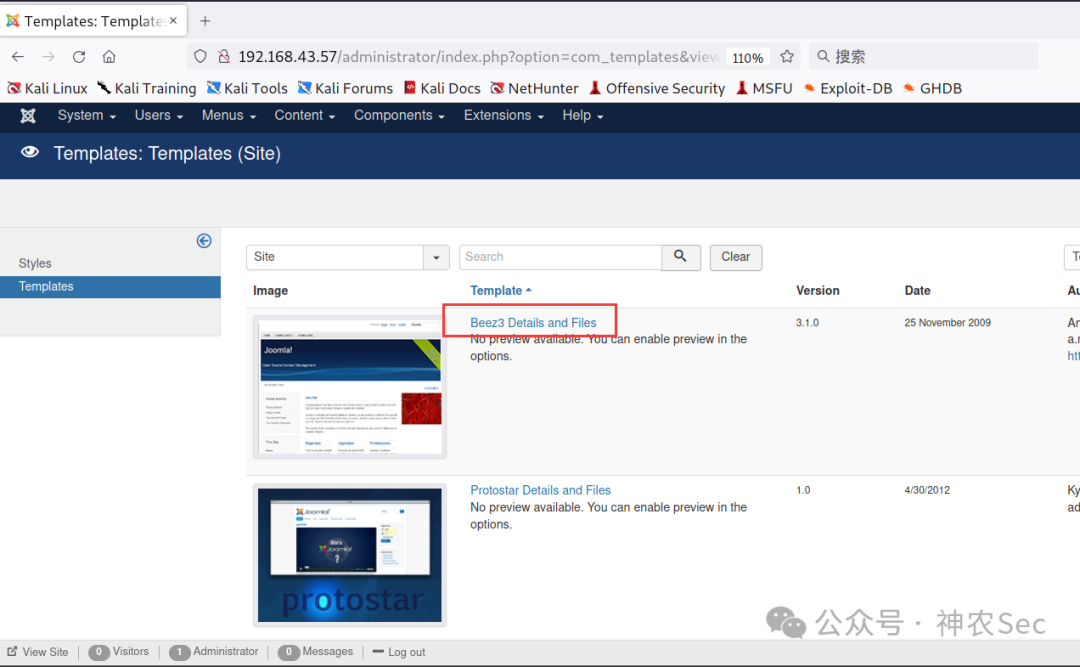Open Exploit-DB bookmark

coord(848,88)
